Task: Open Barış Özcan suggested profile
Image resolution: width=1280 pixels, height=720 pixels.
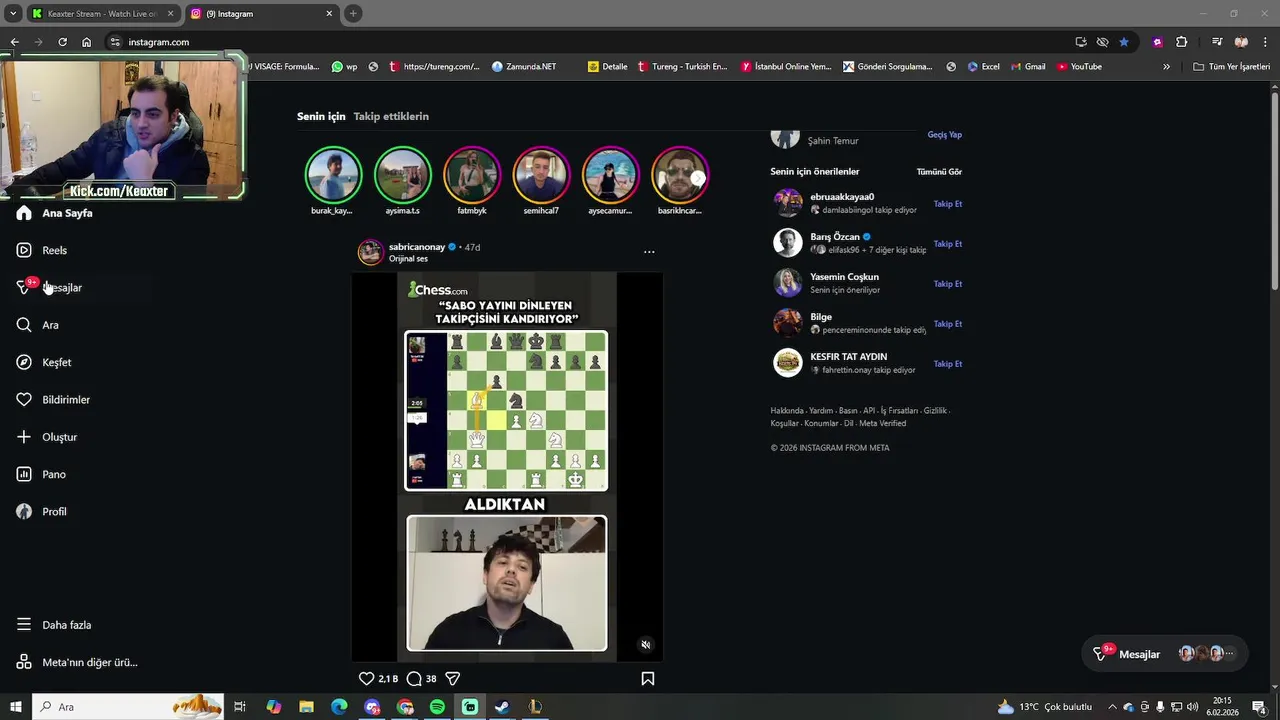Action: (x=835, y=237)
